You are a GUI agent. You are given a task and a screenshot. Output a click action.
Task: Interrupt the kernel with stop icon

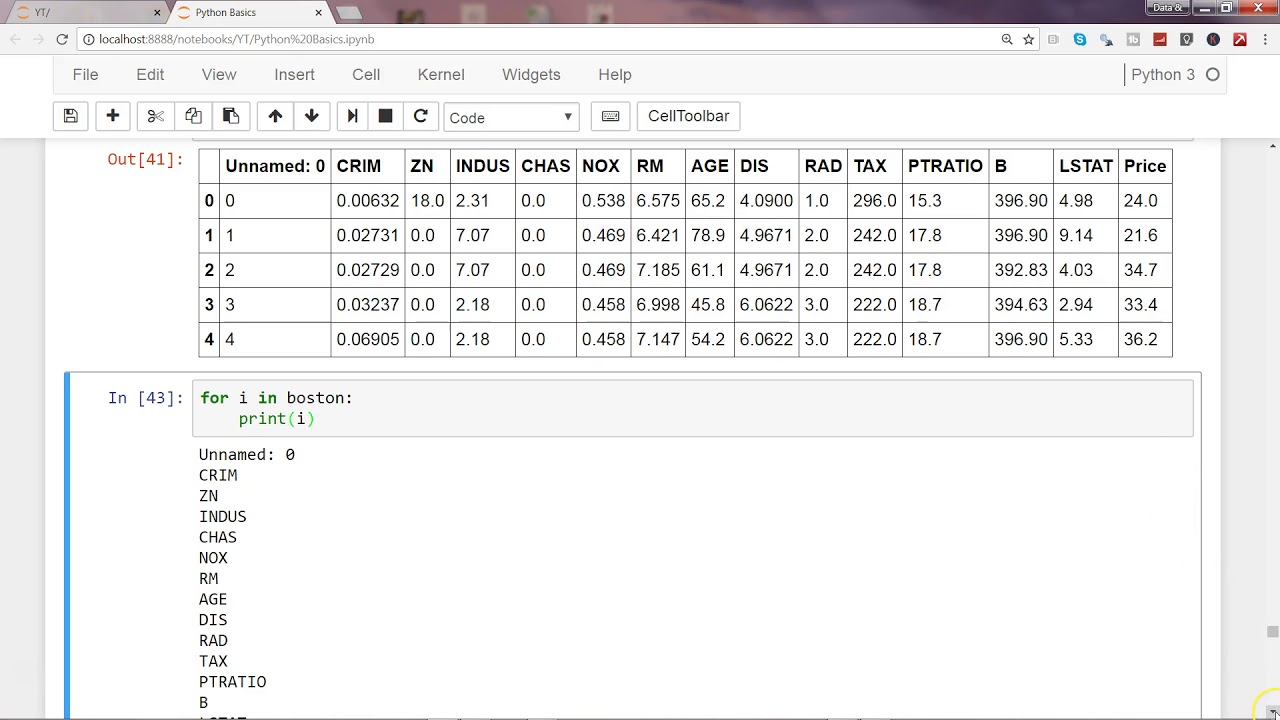pyautogui.click(x=386, y=116)
